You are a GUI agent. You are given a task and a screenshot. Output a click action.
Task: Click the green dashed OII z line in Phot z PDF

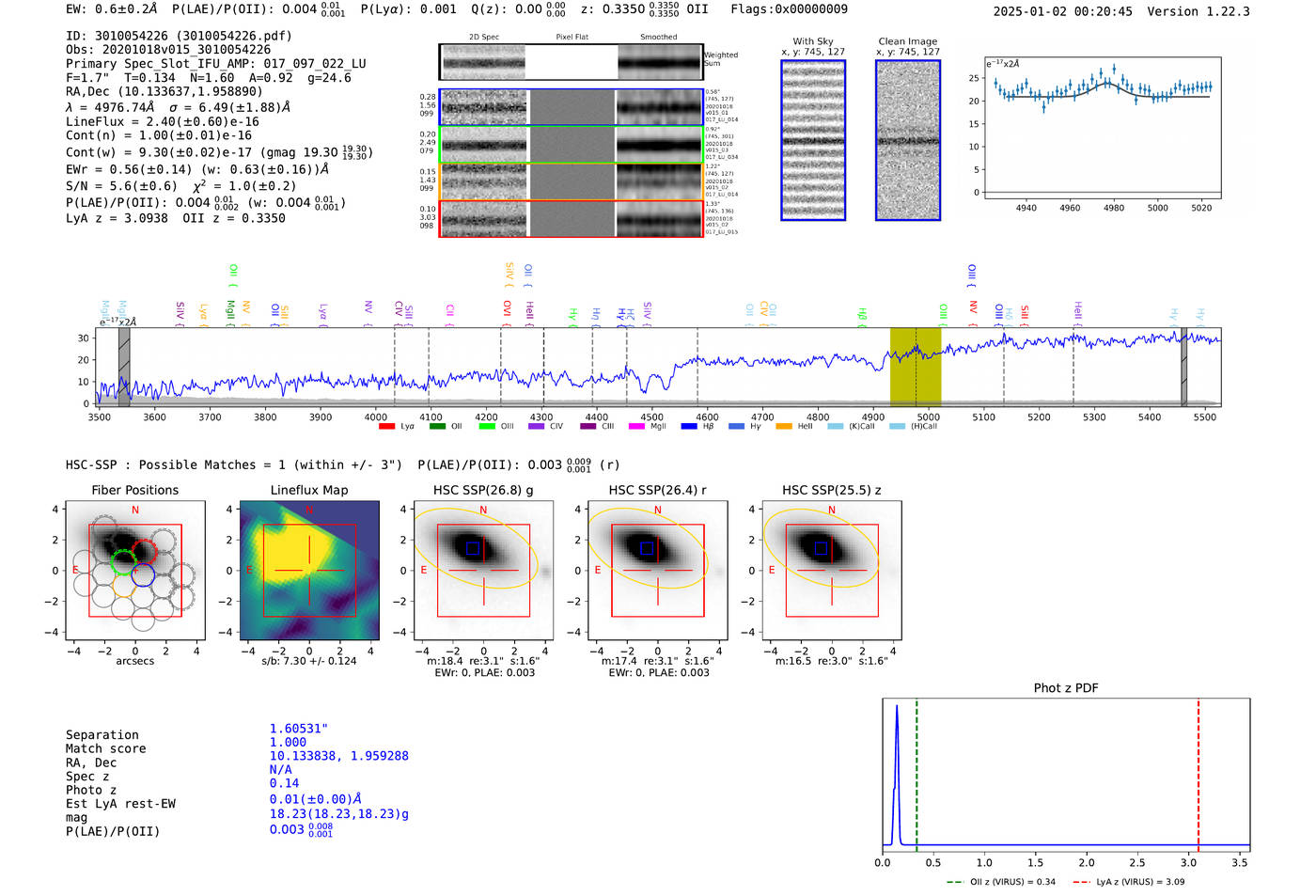(x=916, y=775)
